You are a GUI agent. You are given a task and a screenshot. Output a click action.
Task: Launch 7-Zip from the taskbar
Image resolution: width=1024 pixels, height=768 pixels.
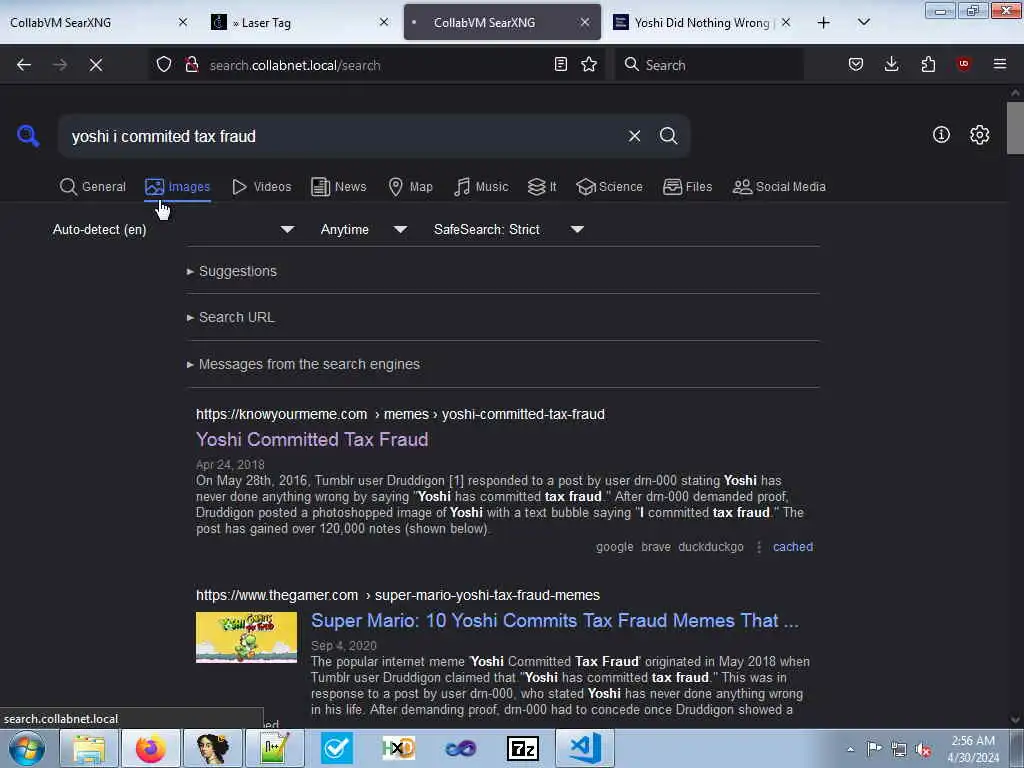(x=522, y=748)
